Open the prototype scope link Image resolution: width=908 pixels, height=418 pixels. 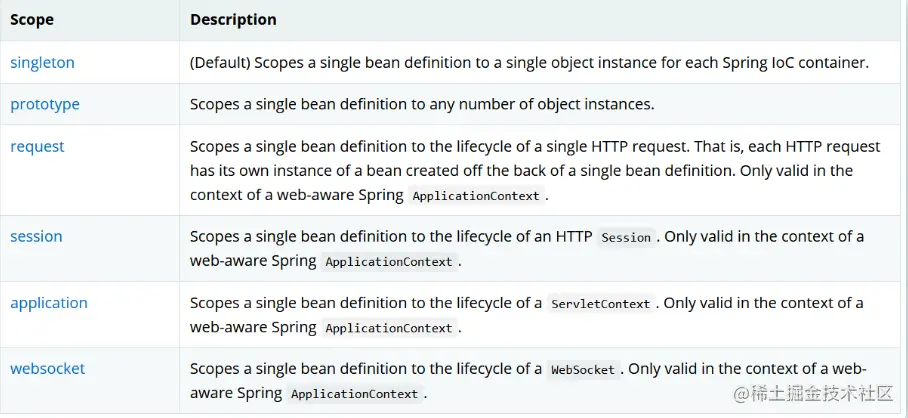(45, 104)
